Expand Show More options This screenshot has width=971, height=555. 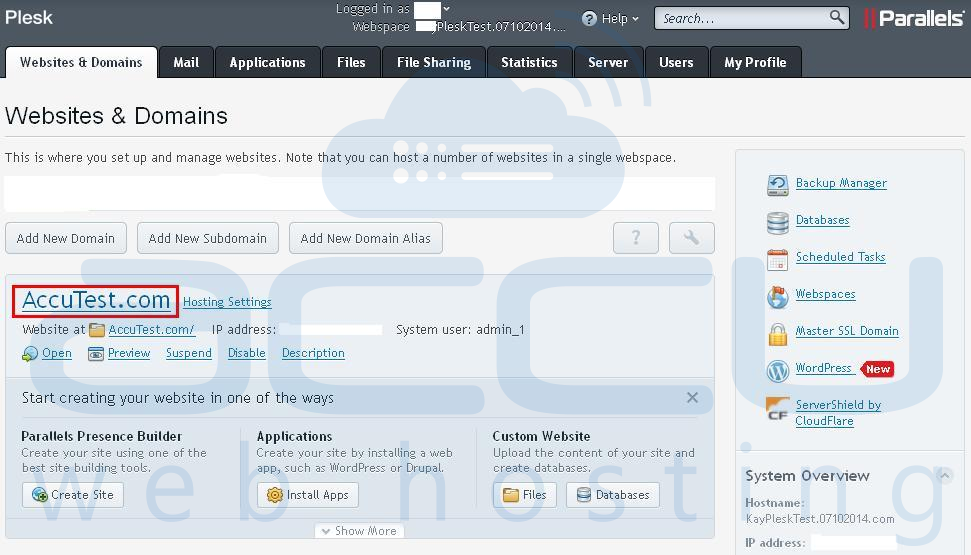[359, 531]
